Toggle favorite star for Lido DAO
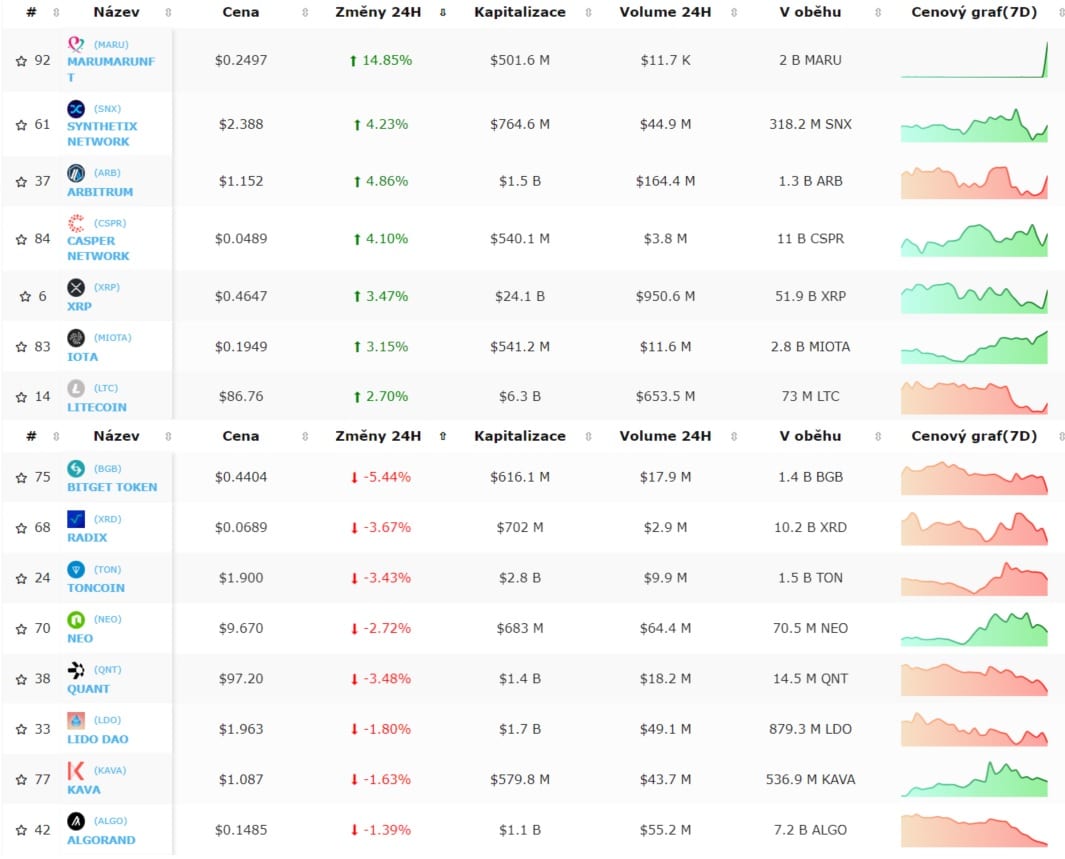This screenshot has width=1065, height=859. tap(21, 729)
